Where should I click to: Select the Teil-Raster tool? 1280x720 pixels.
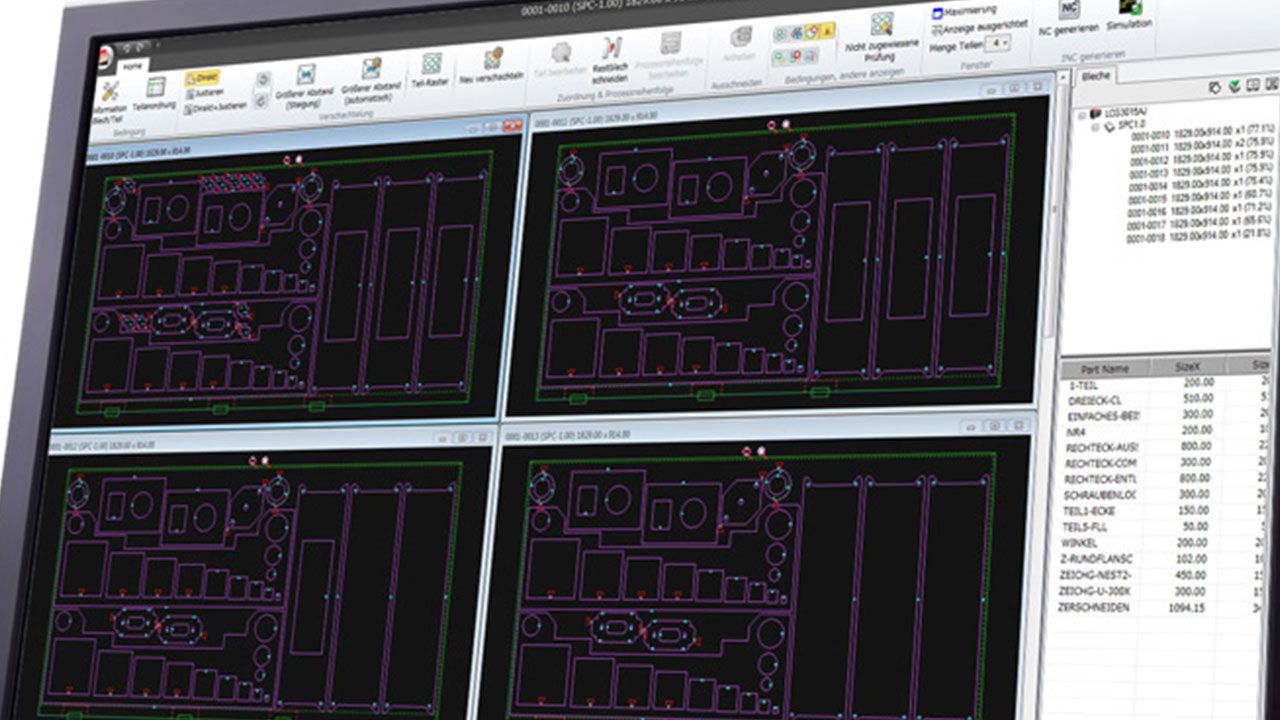click(432, 70)
